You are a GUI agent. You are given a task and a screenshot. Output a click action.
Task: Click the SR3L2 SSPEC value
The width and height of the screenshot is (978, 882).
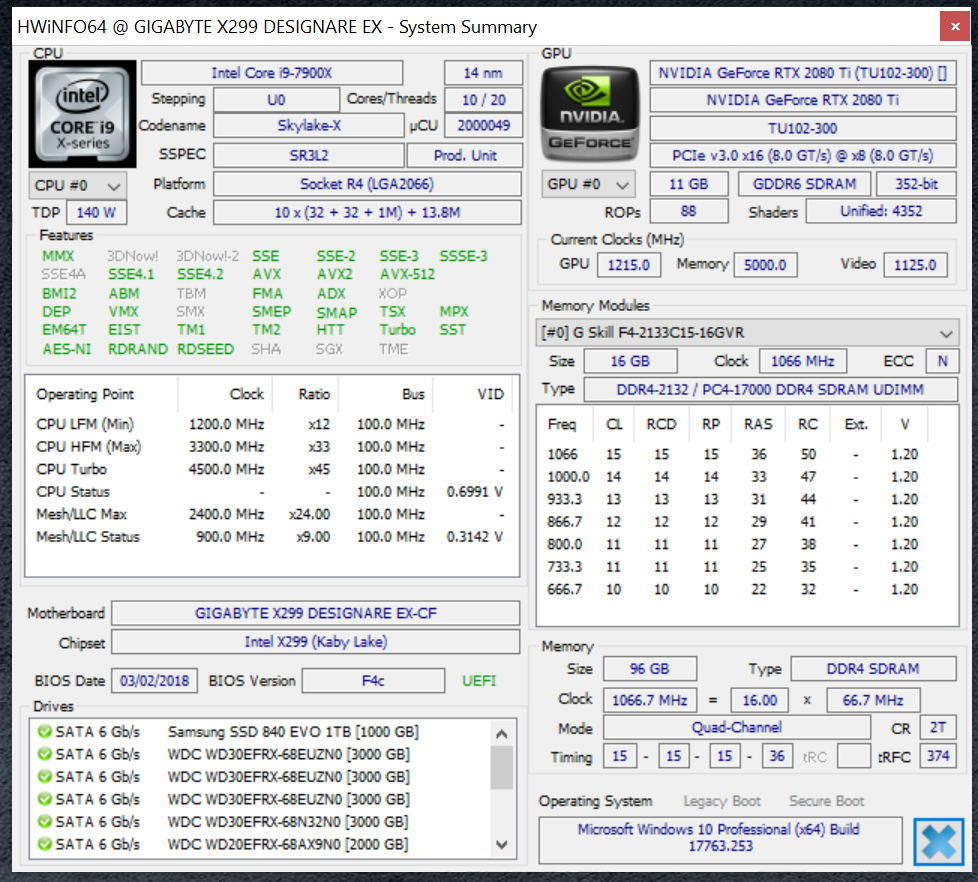(309, 155)
